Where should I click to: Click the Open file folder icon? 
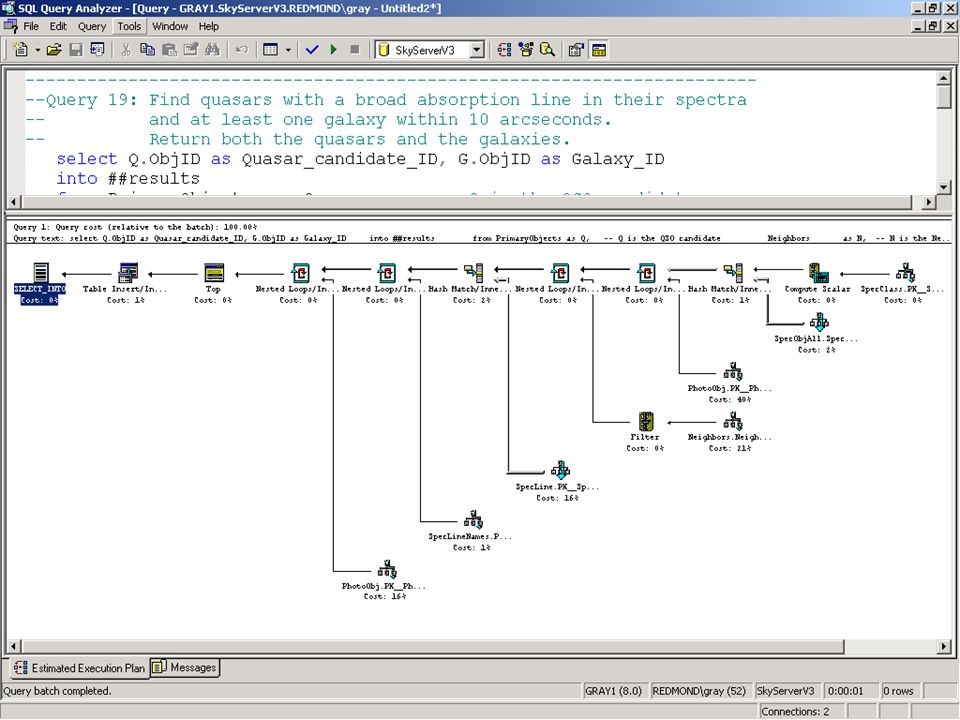pos(54,50)
